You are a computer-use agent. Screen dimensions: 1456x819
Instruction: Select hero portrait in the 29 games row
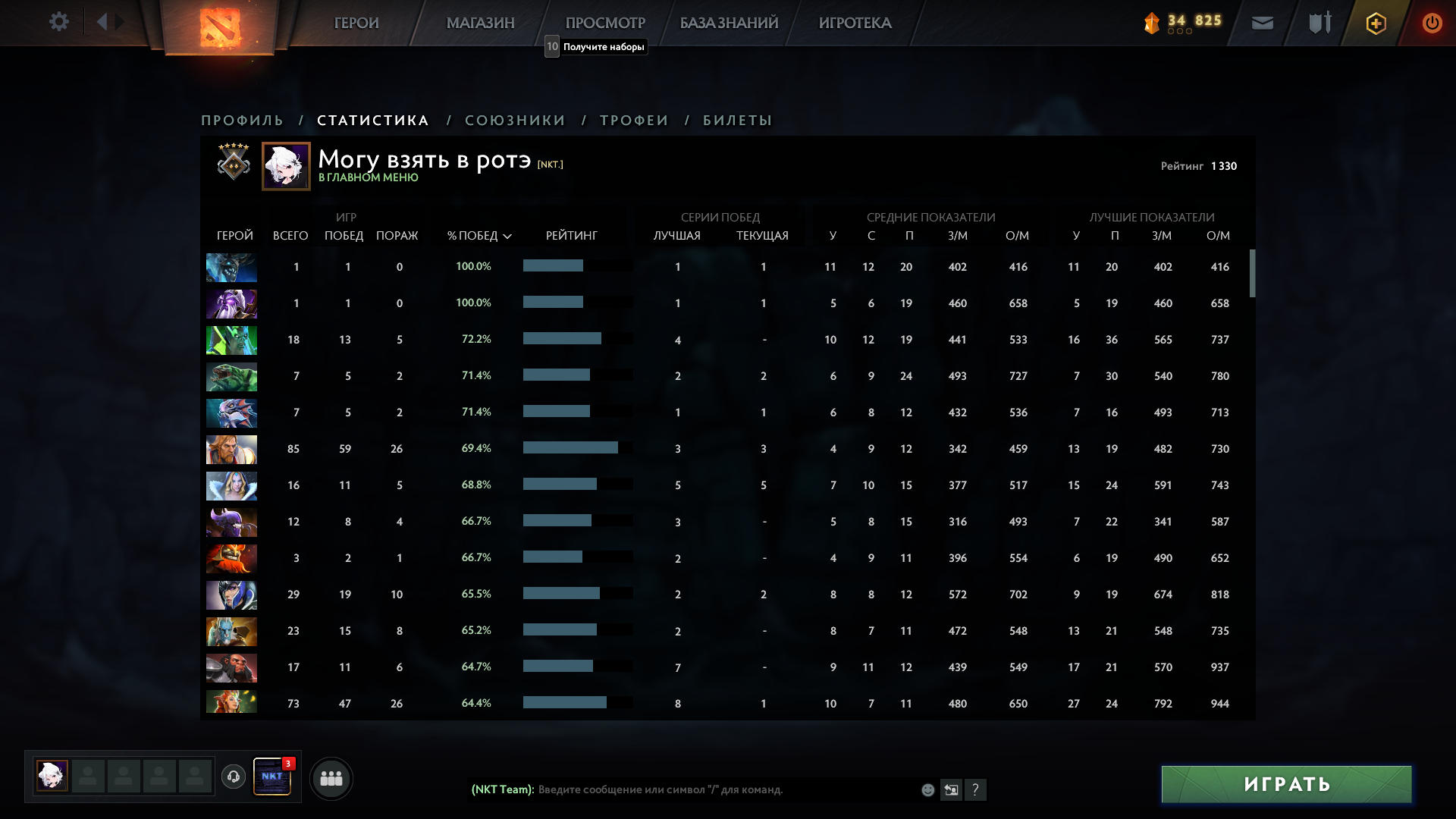click(x=231, y=595)
